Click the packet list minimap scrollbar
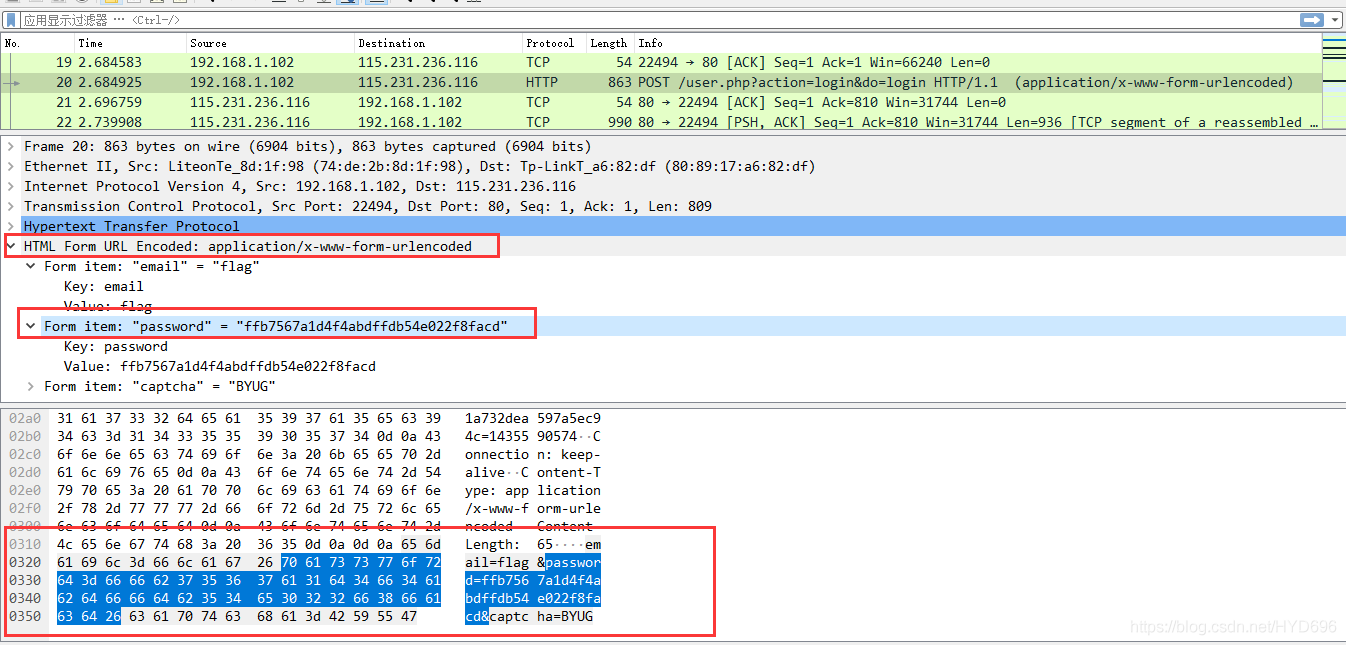The height and width of the screenshot is (645, 1346). click(1333, 82)
